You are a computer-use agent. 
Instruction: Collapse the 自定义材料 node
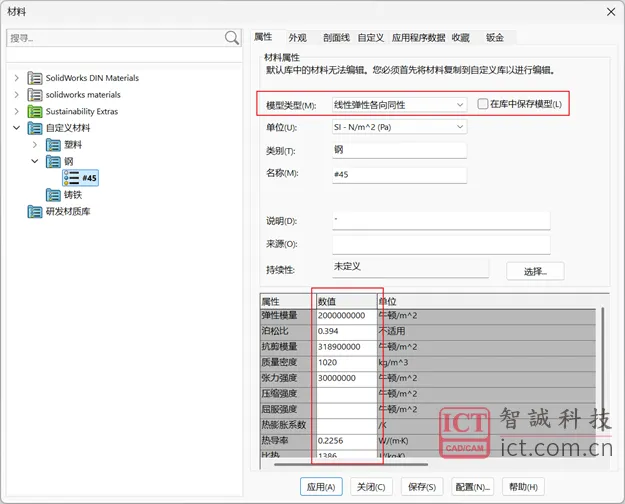point(16,128)
